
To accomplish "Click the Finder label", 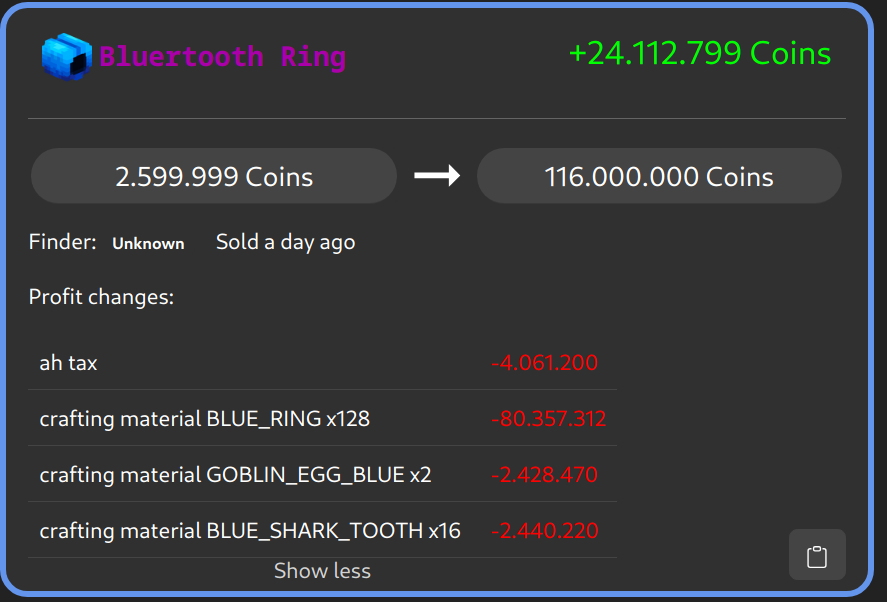I will 62,242.
